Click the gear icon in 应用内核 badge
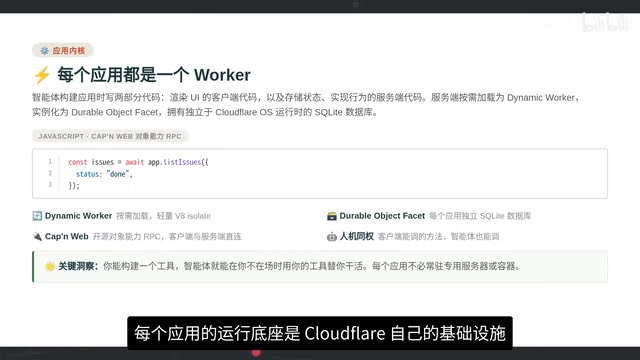Viewport: 640px width, 360px height. [44, 51]
